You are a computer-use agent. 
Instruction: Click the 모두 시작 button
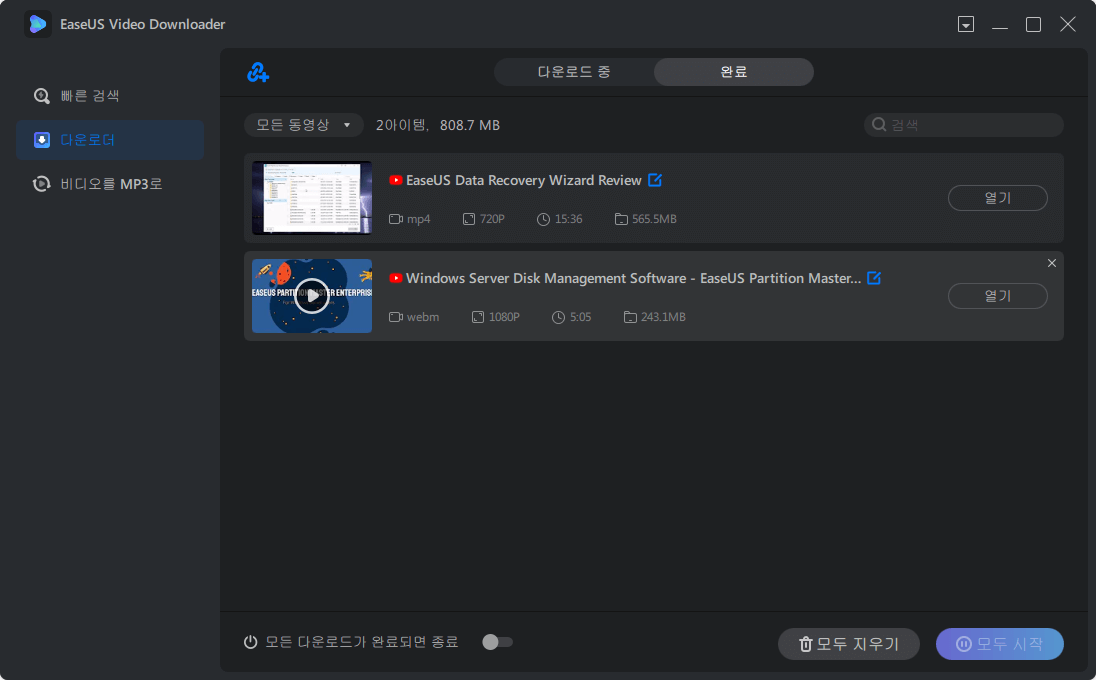pyautogui.click(x=1000, y=644)
